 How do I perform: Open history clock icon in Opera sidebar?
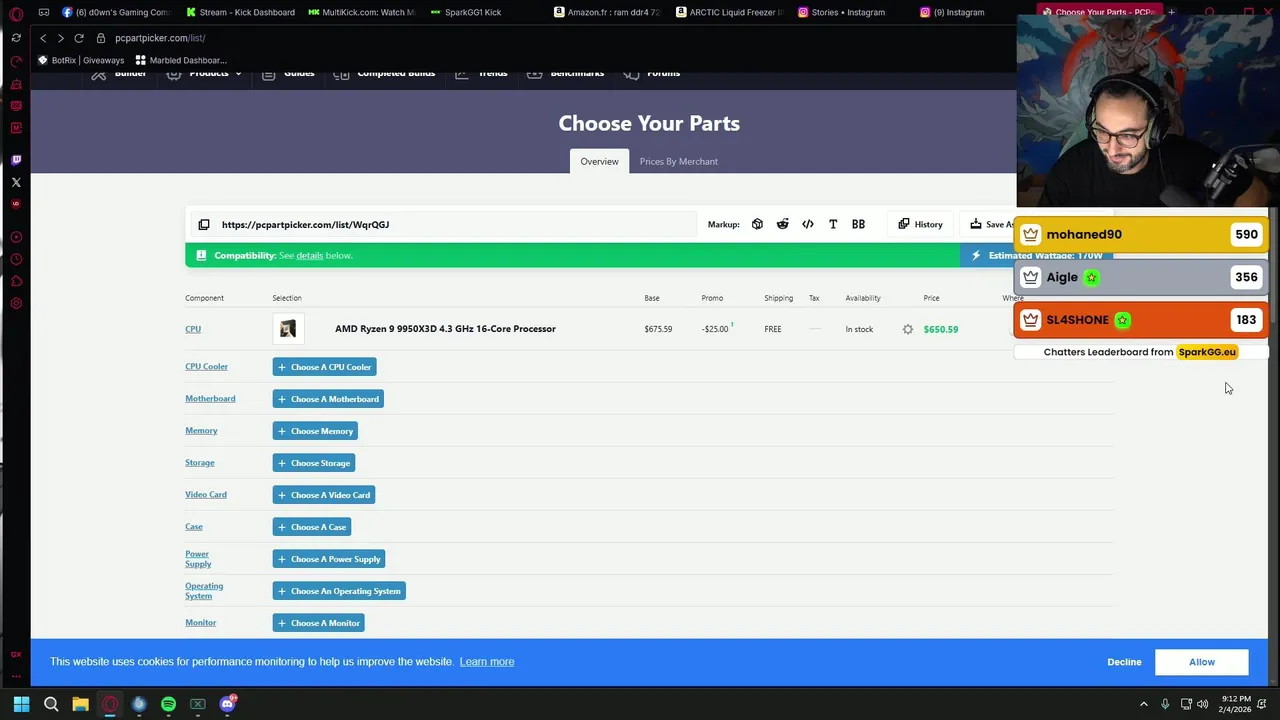(x=16, y=259)
